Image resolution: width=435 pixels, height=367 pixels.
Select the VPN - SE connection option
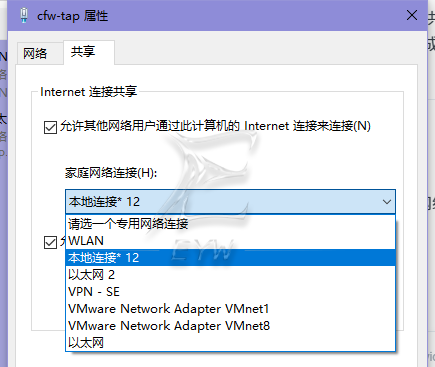[x=230, y=292]
